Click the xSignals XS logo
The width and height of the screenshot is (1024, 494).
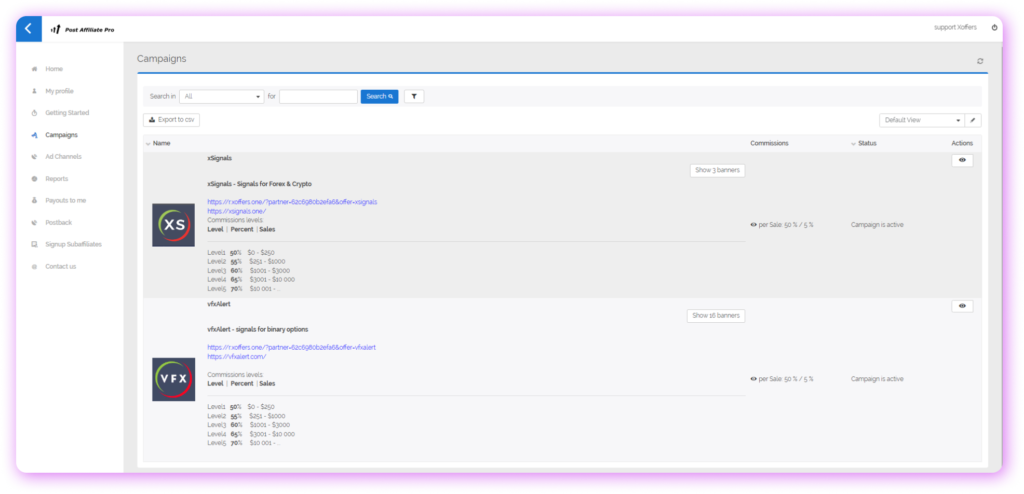pyautogui.click(x=173, y=225)
